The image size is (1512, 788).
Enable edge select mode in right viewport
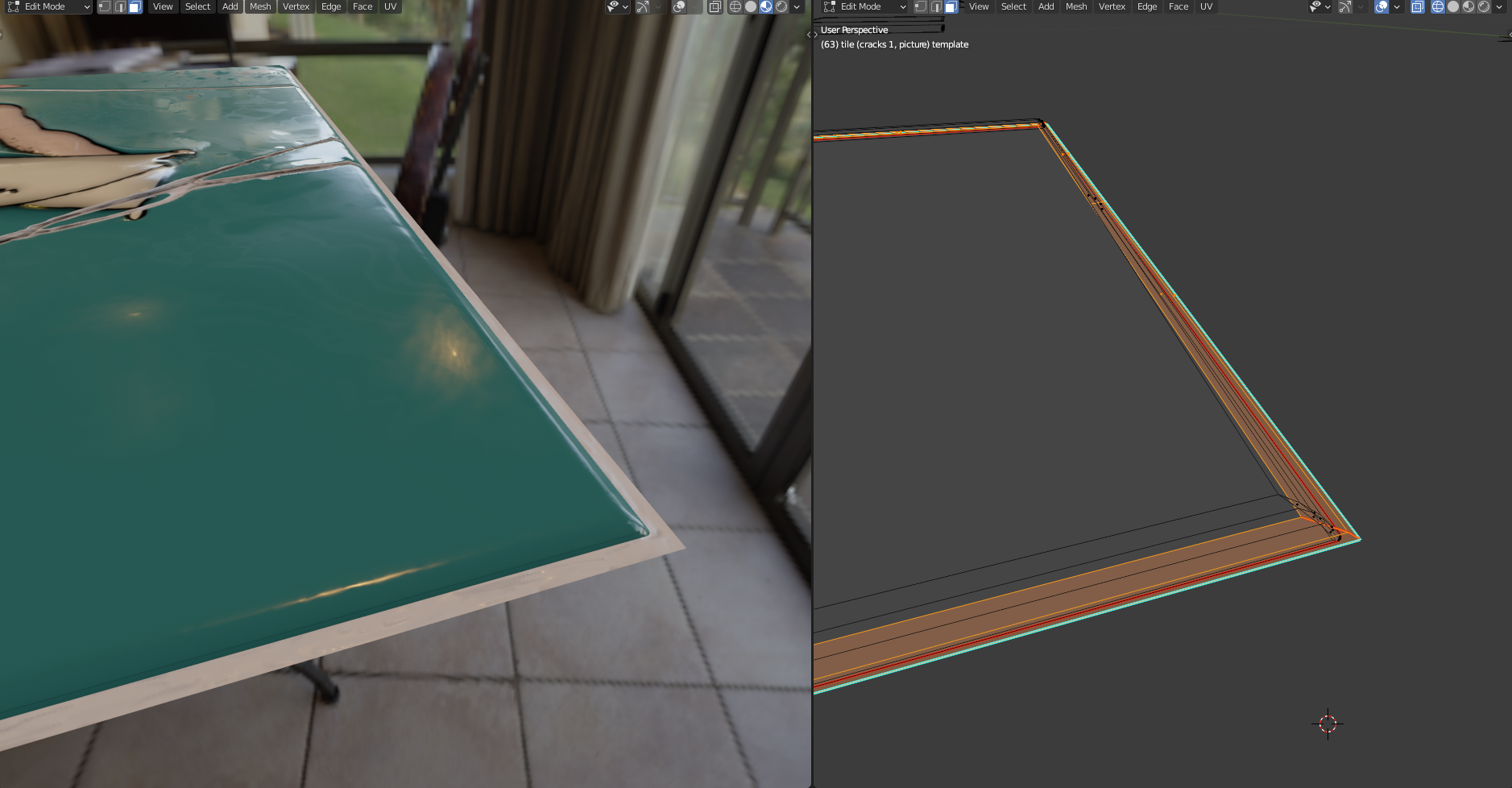936,6
